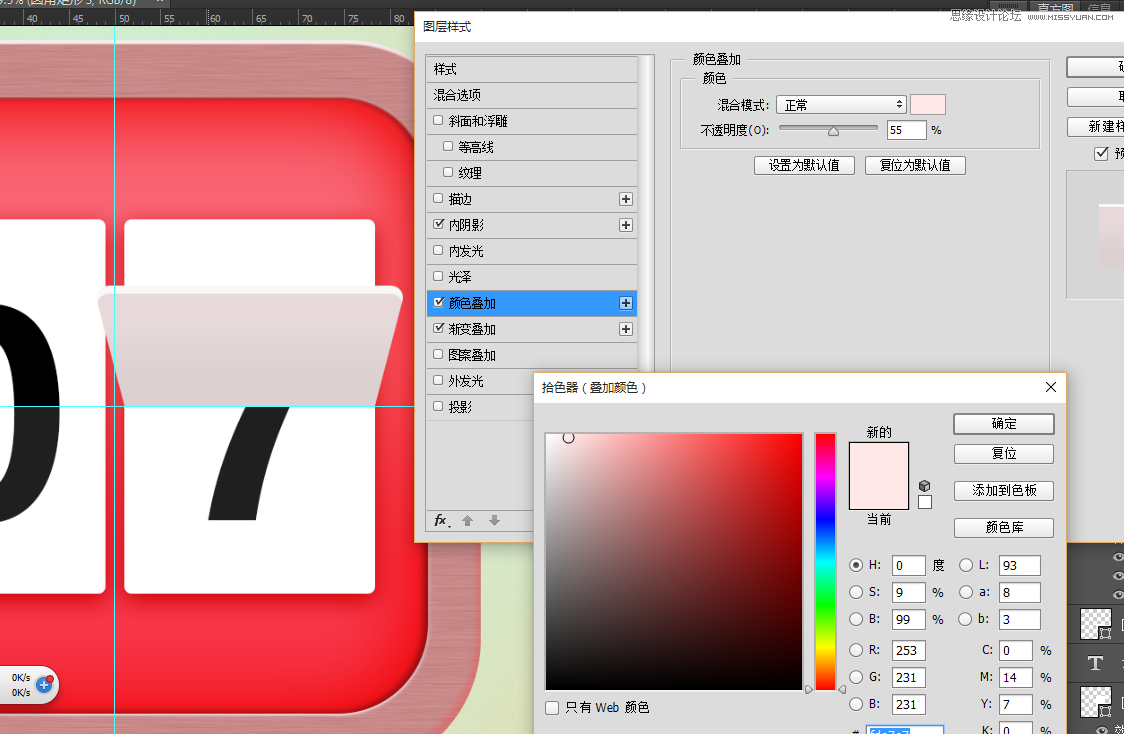Click 确定 in the color picker
Viewport: 1124px width, 734px height.
(x=1003, y=424)
